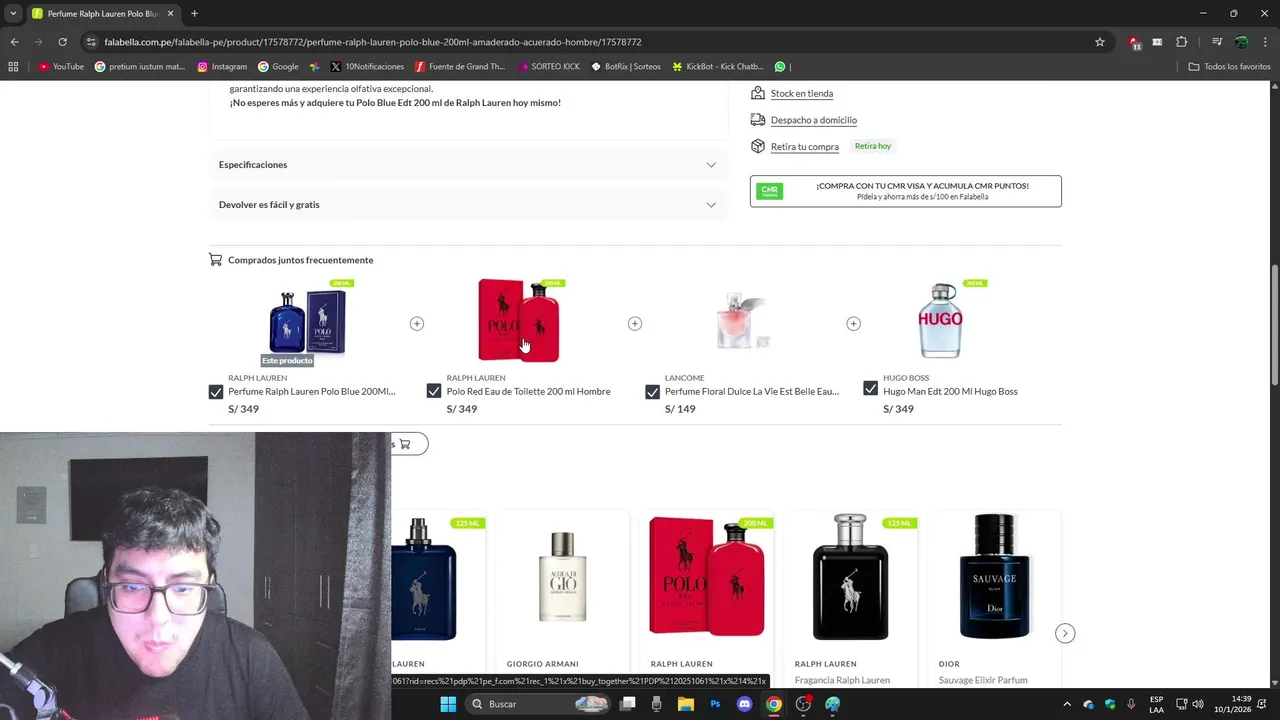
Task: Open the Hugo Boss perfume bottle image
Action: click(x=941, y=320)
